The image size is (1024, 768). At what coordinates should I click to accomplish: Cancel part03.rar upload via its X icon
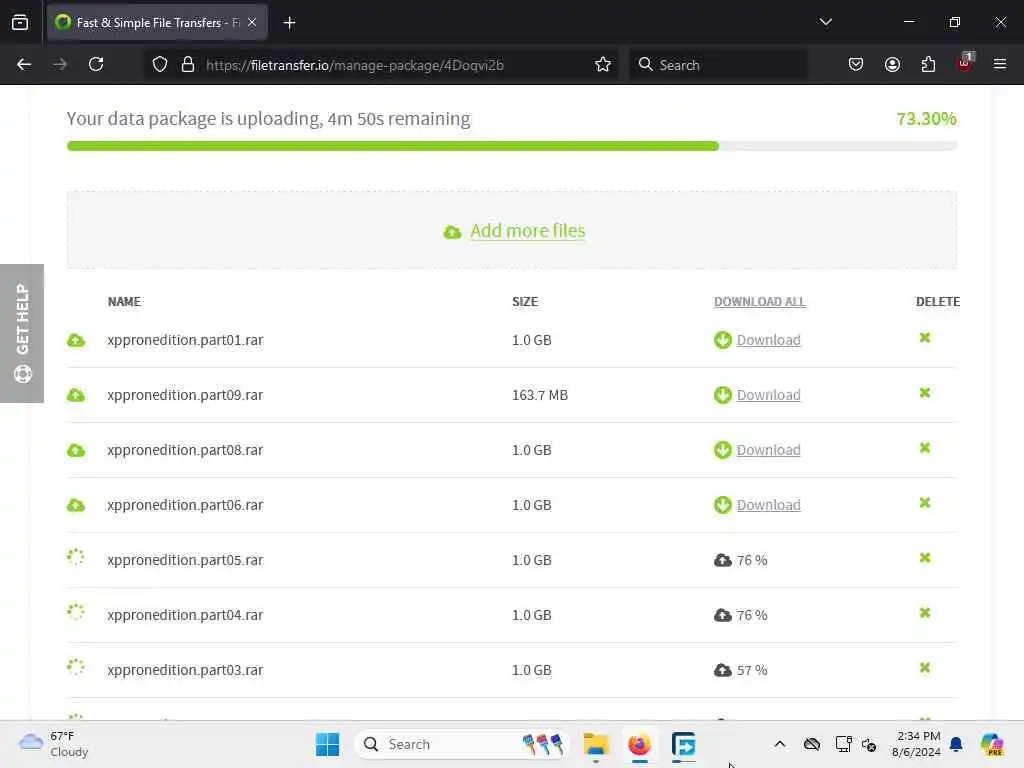[925, 667]
